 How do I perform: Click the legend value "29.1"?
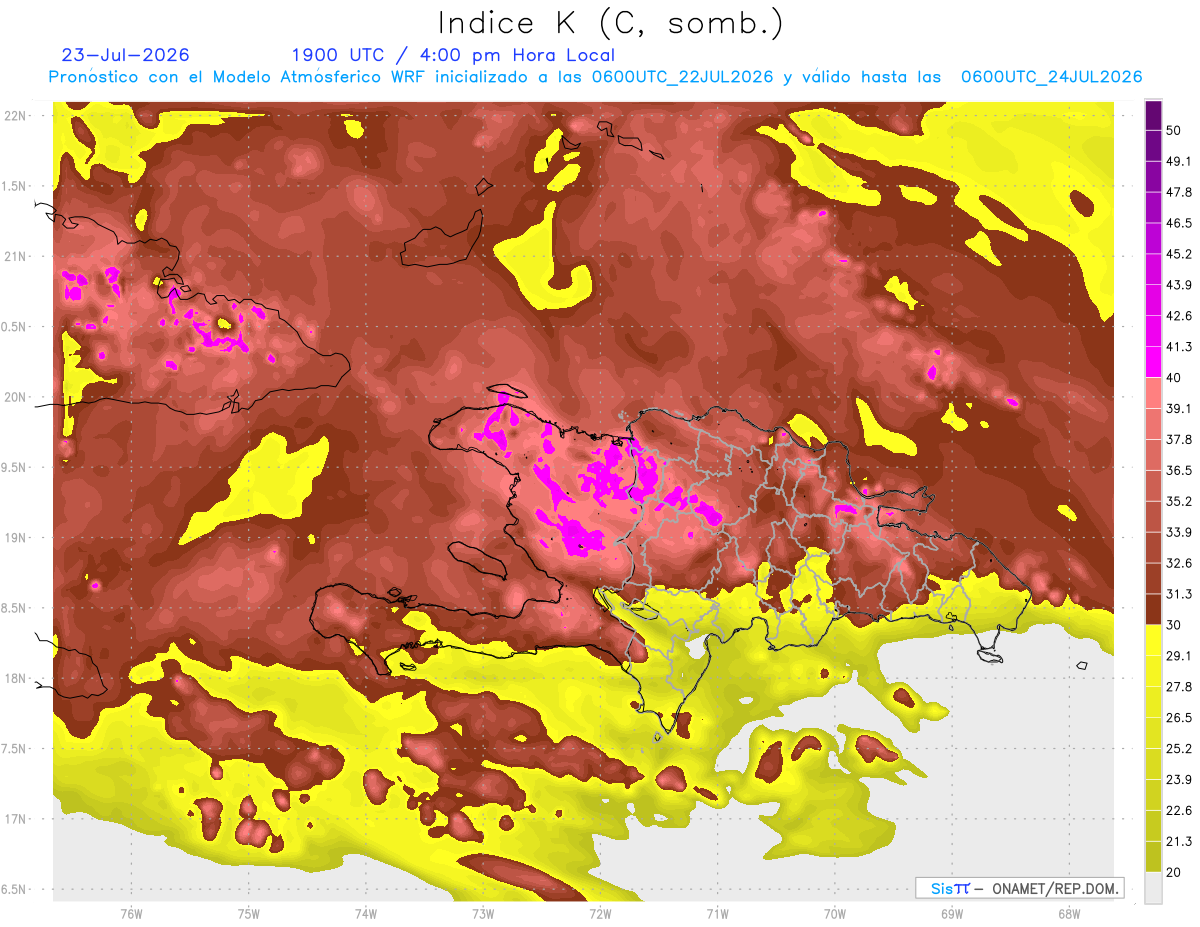tap(1179, 656)
